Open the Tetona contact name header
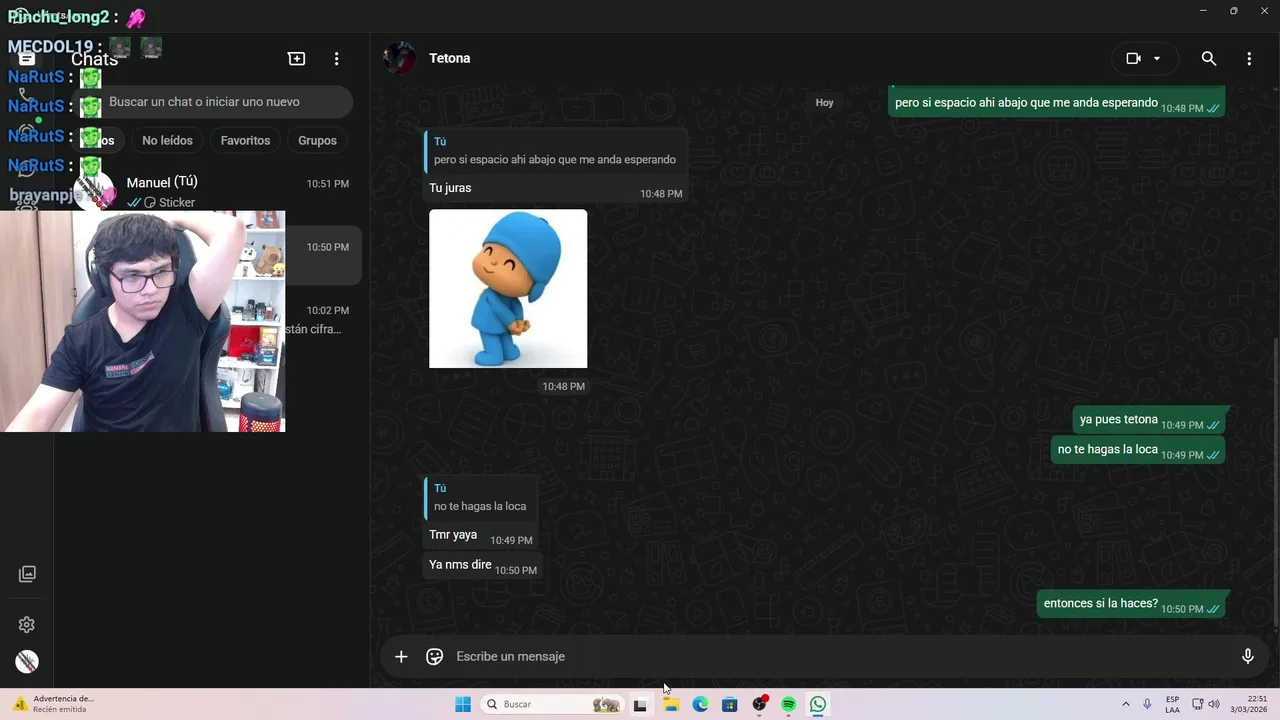The image size is (1280, 720). [449, 58]
